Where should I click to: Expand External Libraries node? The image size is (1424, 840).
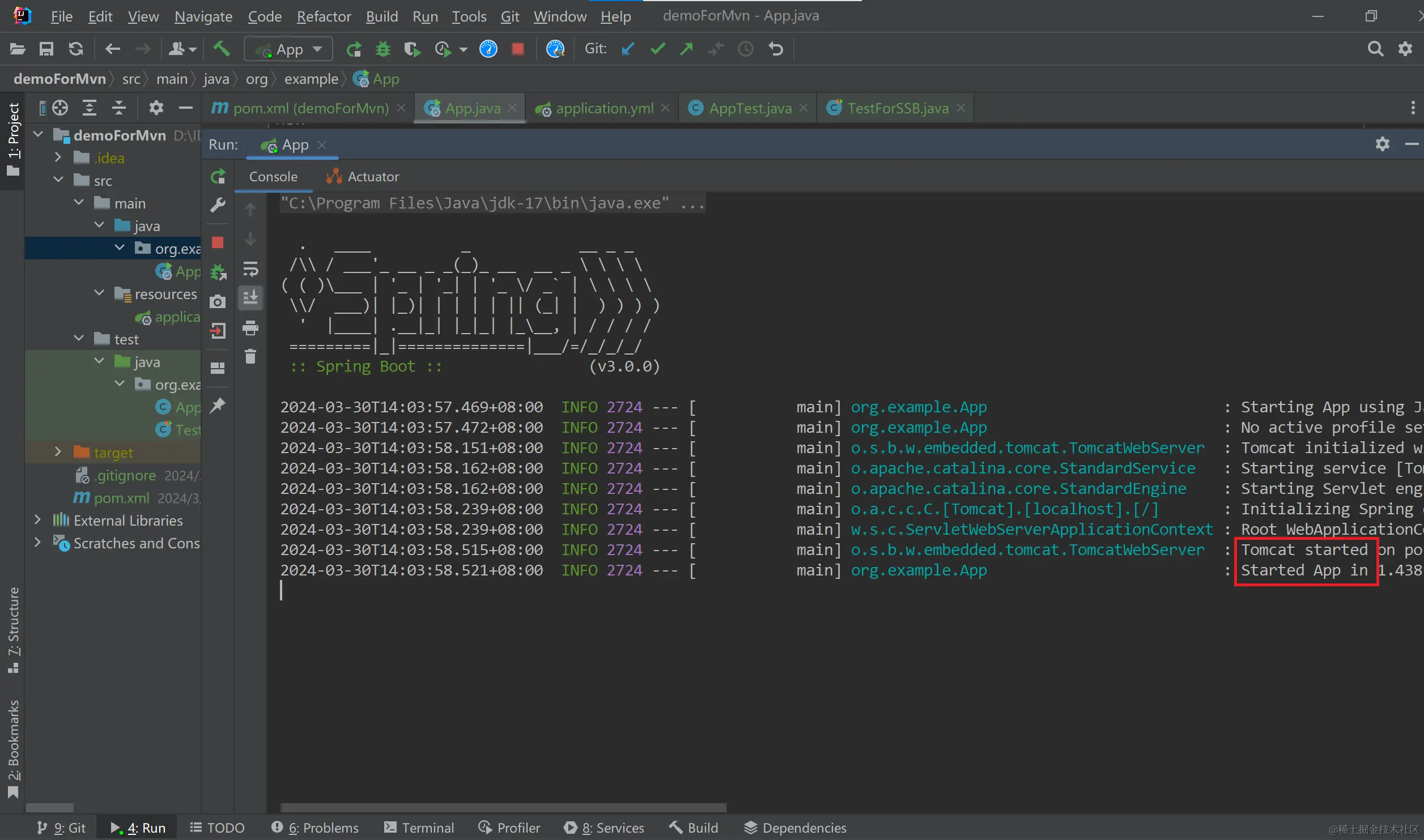37,519
